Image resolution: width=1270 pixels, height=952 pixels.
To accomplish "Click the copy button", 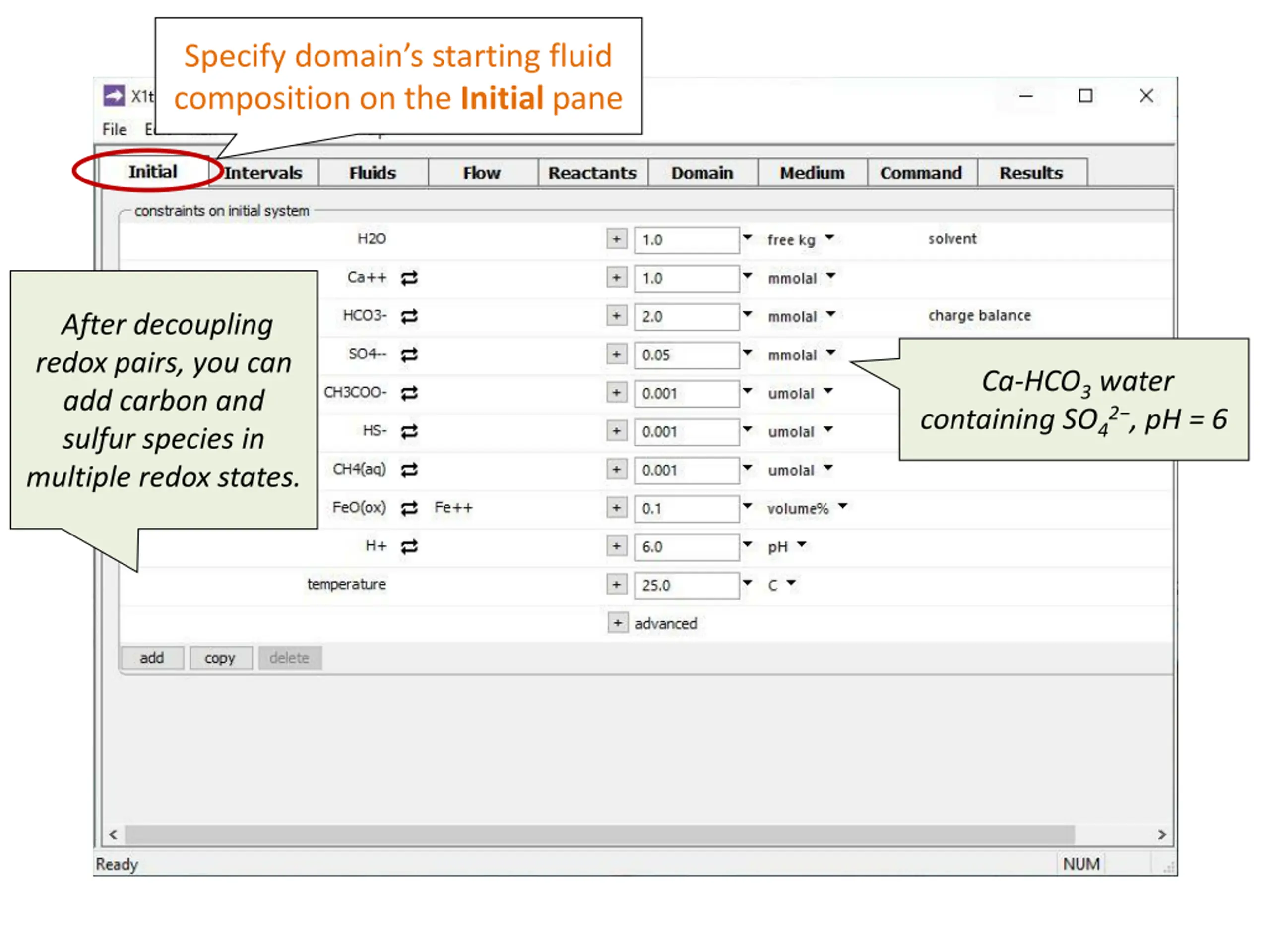I will click(x=220, y=658).
